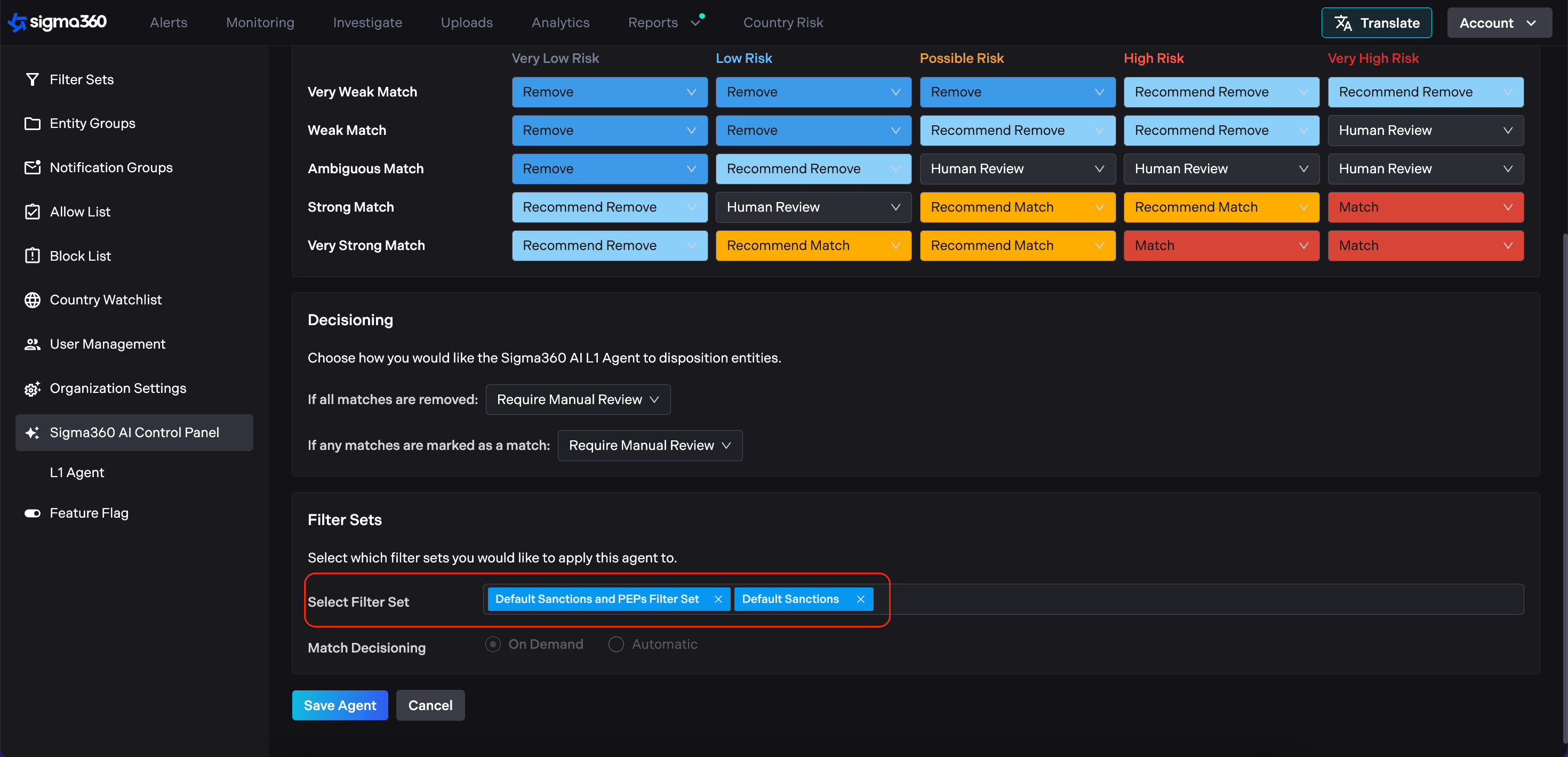Click the User Management people icon
Image resolution: width=1568 pixels, height=757 pixels.
(x=32, y=344)
